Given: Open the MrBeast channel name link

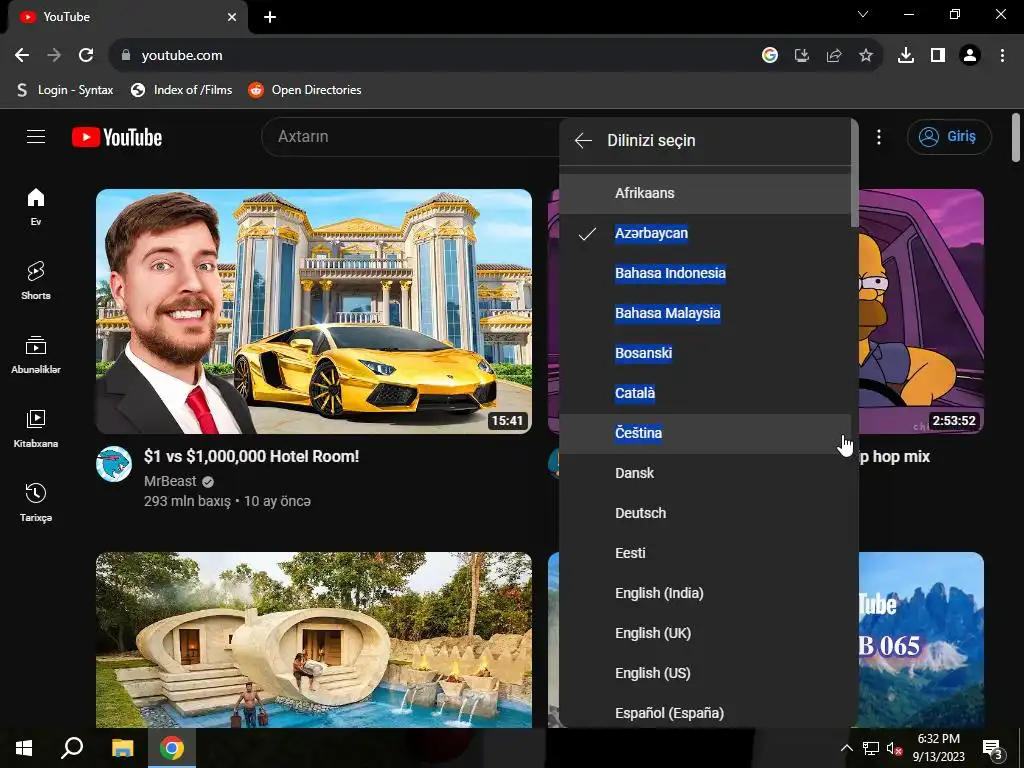Looking at the screenshot, I should [x=170, y=481].
